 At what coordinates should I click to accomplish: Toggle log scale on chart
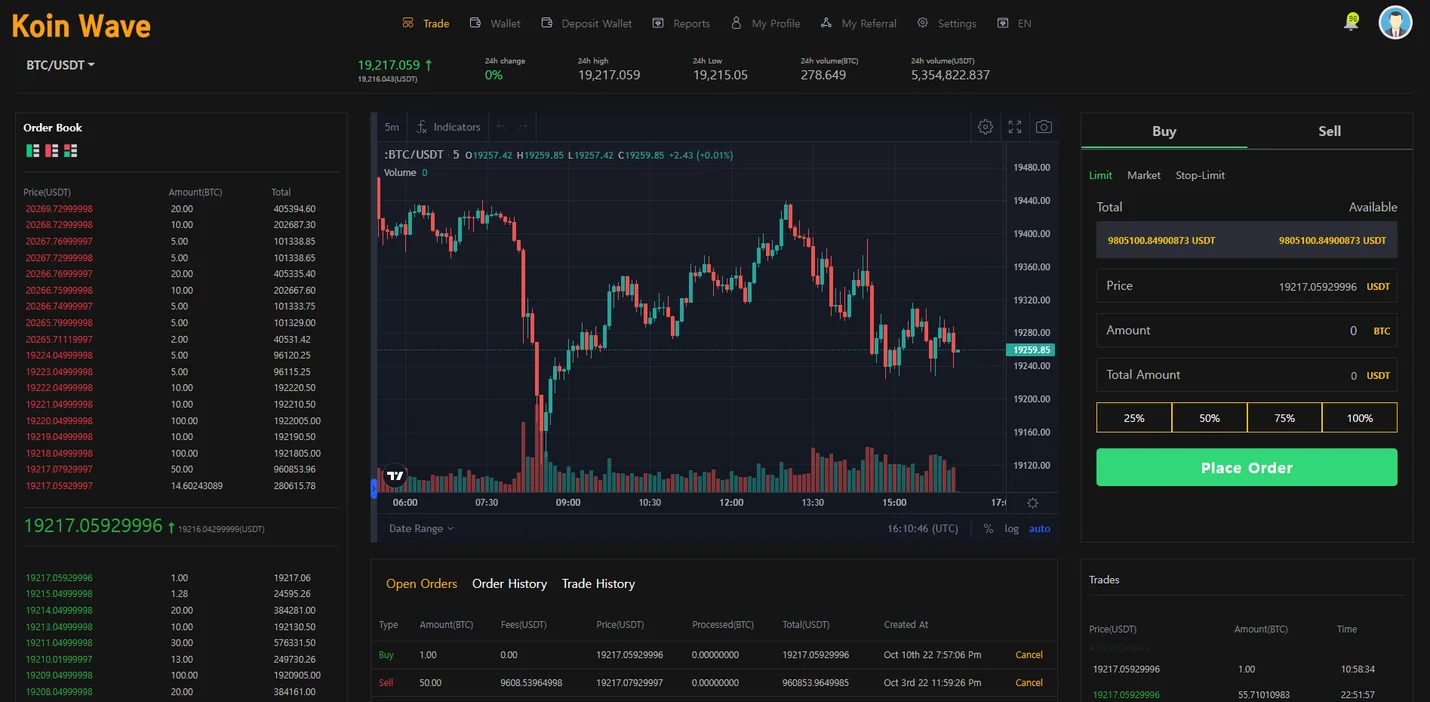(x=1012, y=529)
